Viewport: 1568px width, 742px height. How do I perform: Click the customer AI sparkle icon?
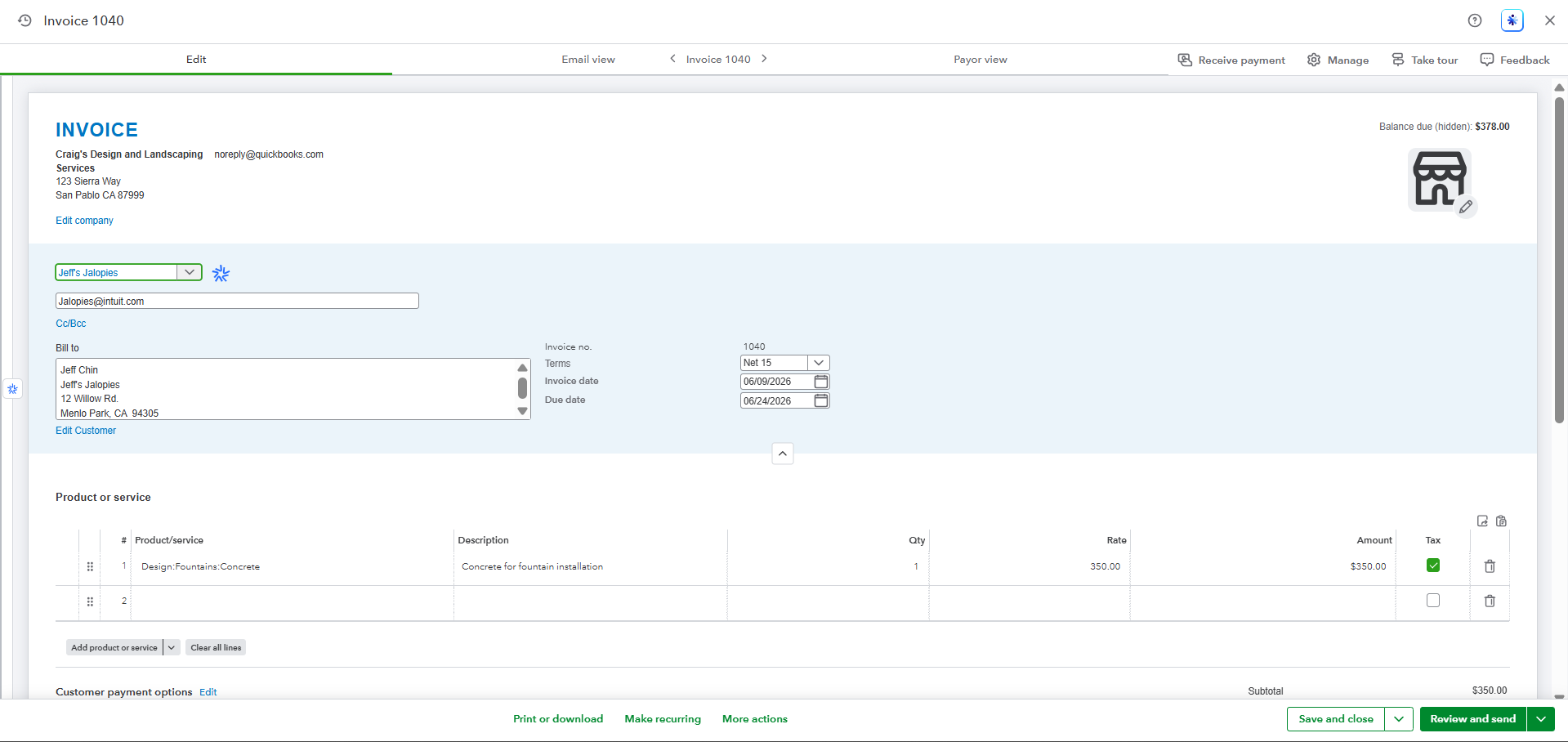tap(221, 274)
